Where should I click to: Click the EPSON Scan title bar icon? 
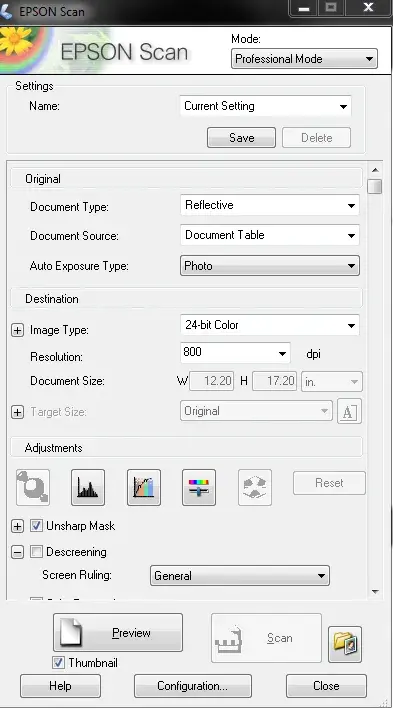[x=6, y=11]
